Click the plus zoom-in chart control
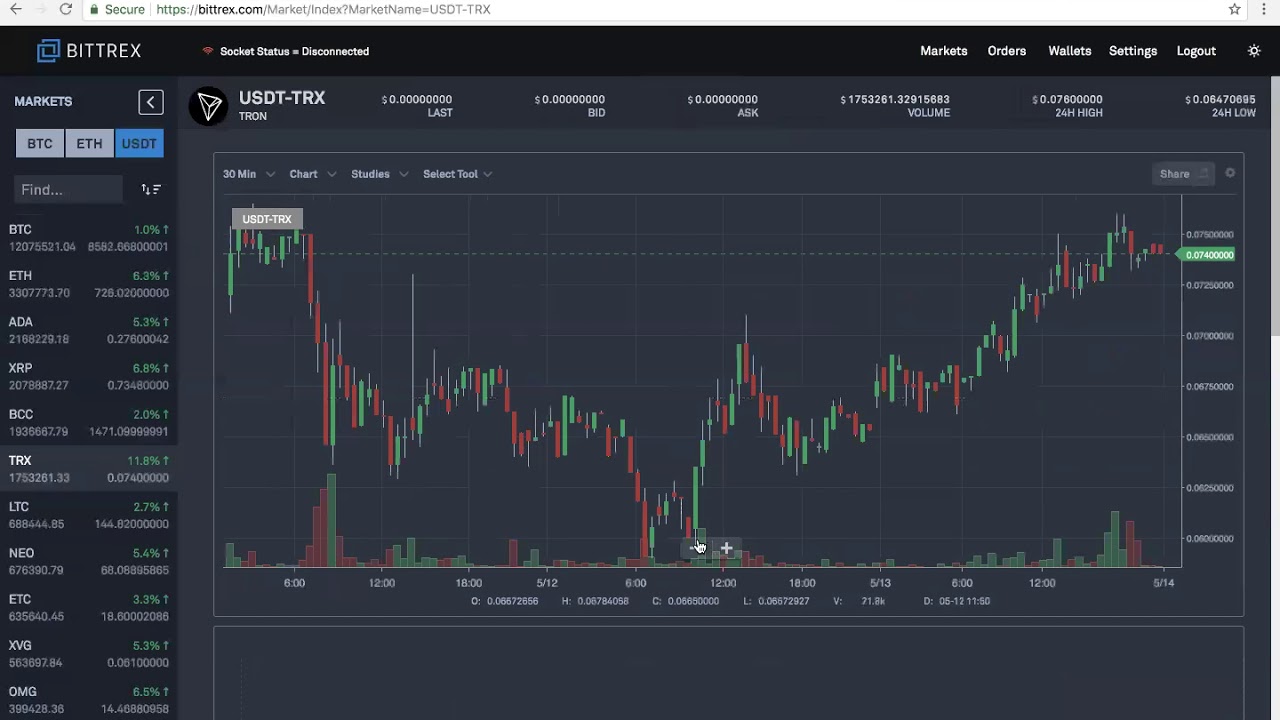The width and height of the screenshot is (1280, 720). coord(726,548)
